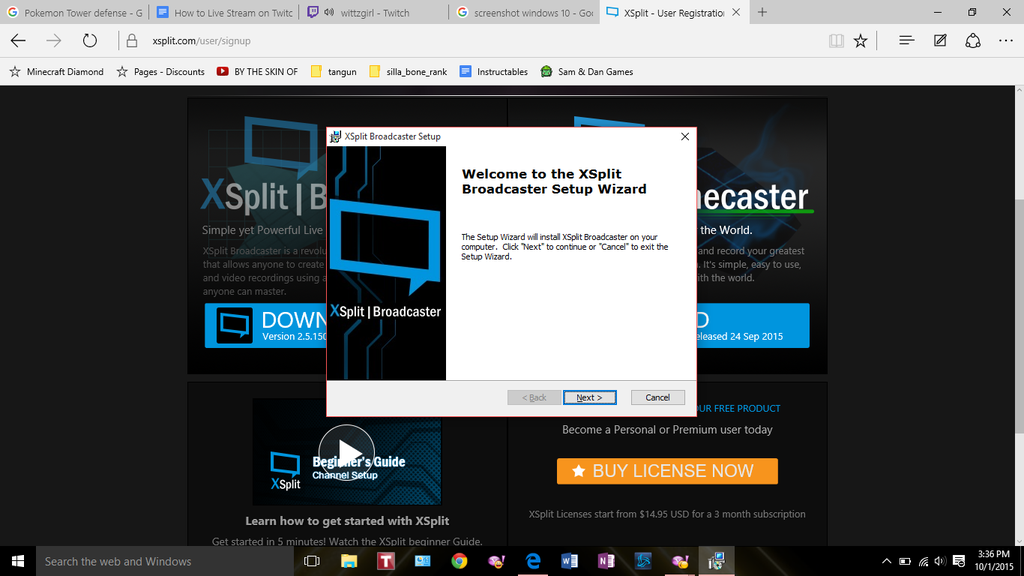Viewport: 1024px width, 576px height.
Task: Click the address bar URL xsplit.com/user/signup
Action: tap(201, 40)
